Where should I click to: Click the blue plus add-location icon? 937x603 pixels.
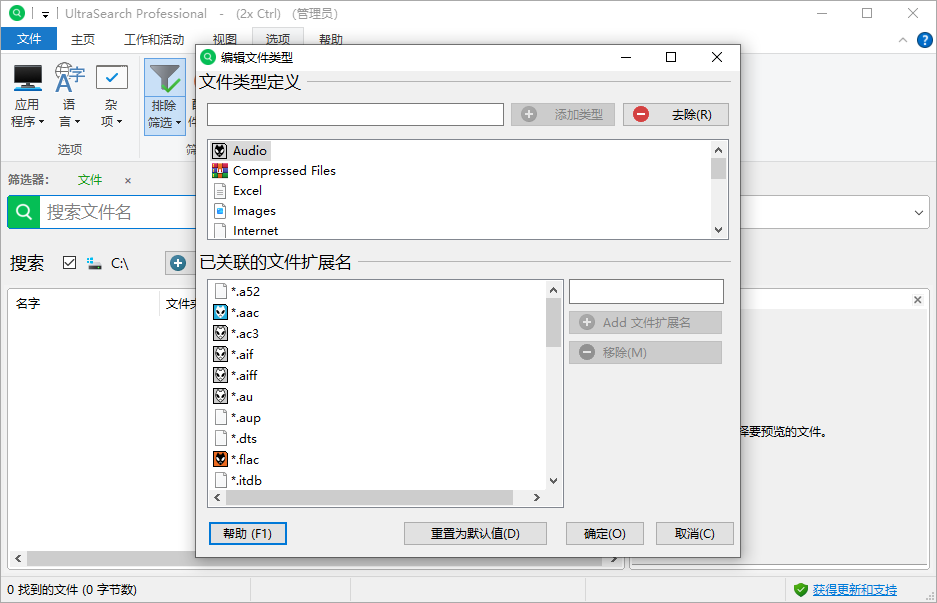(x=178, y=262)
